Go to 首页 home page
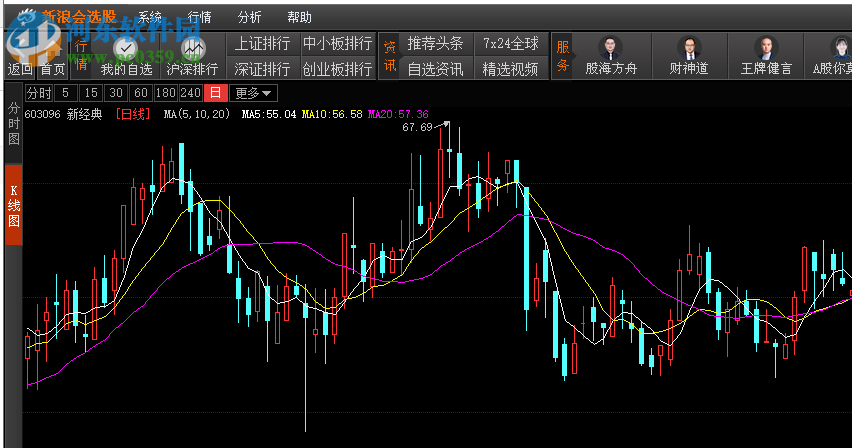This screenshot has width=852, height=448. coord(52,69)
